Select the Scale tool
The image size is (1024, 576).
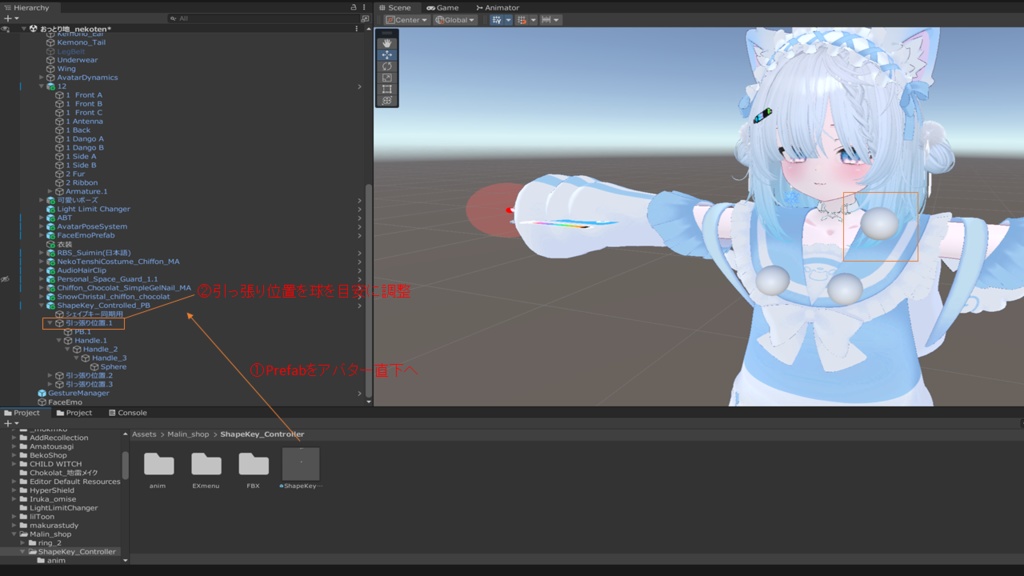click(387, 78)
